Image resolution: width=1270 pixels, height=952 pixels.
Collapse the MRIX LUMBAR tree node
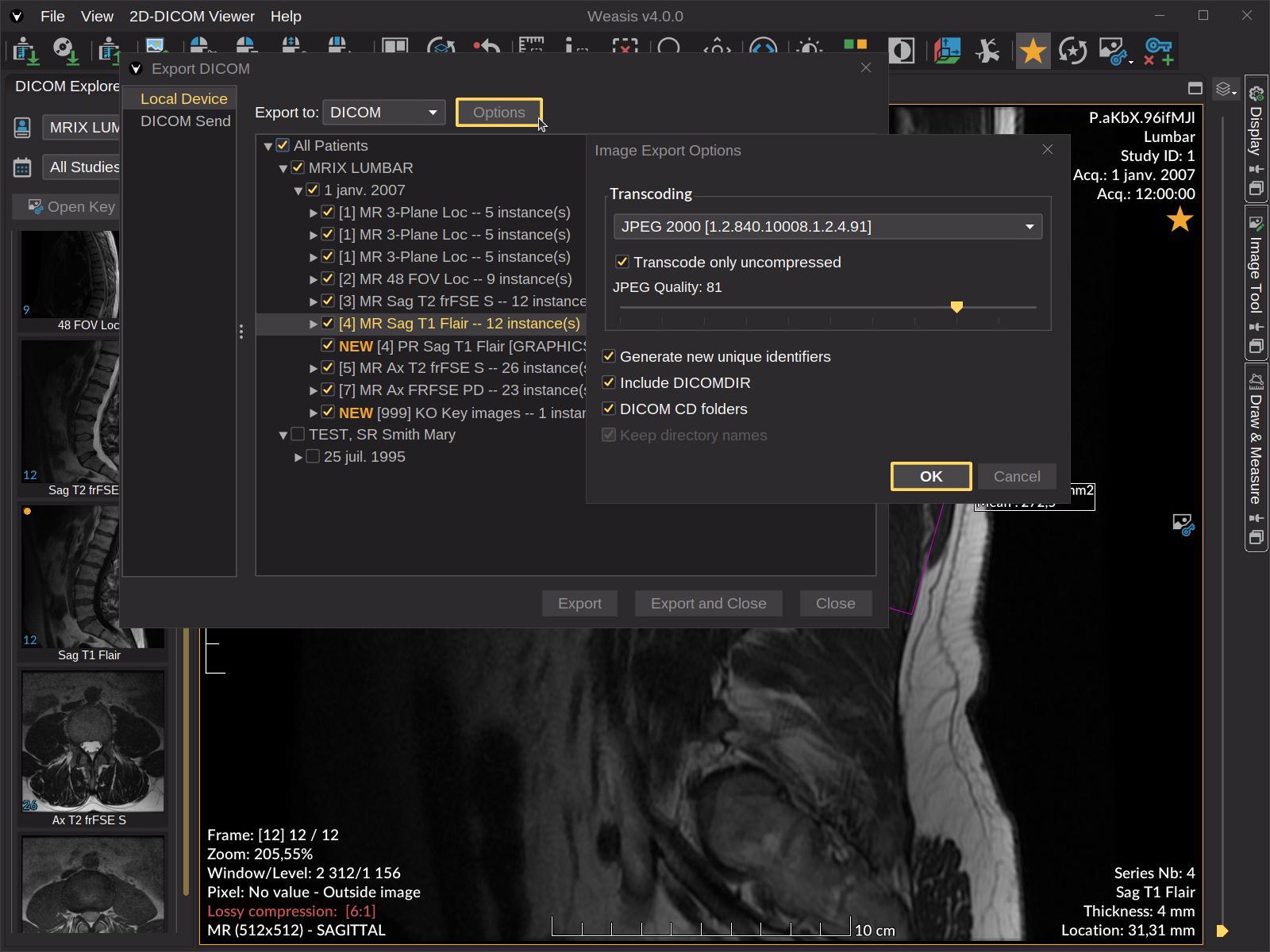click(x=283, y=167)
